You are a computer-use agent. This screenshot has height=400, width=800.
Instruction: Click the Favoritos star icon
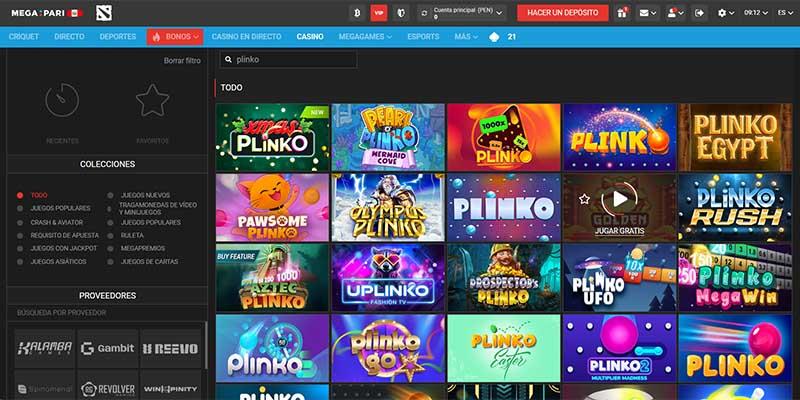coord(153,100)
